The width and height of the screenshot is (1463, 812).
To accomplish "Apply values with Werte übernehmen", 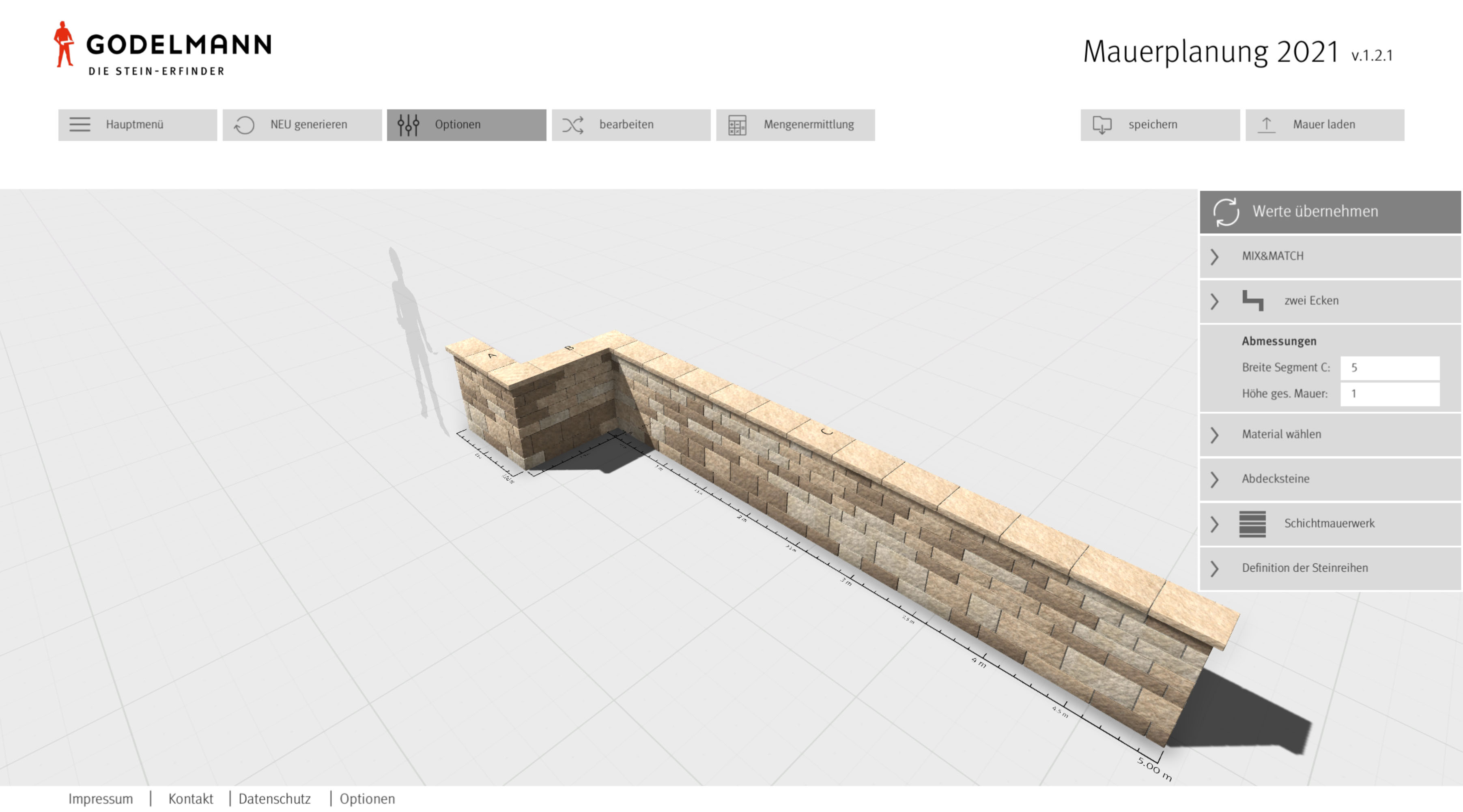I will 1330,212.
